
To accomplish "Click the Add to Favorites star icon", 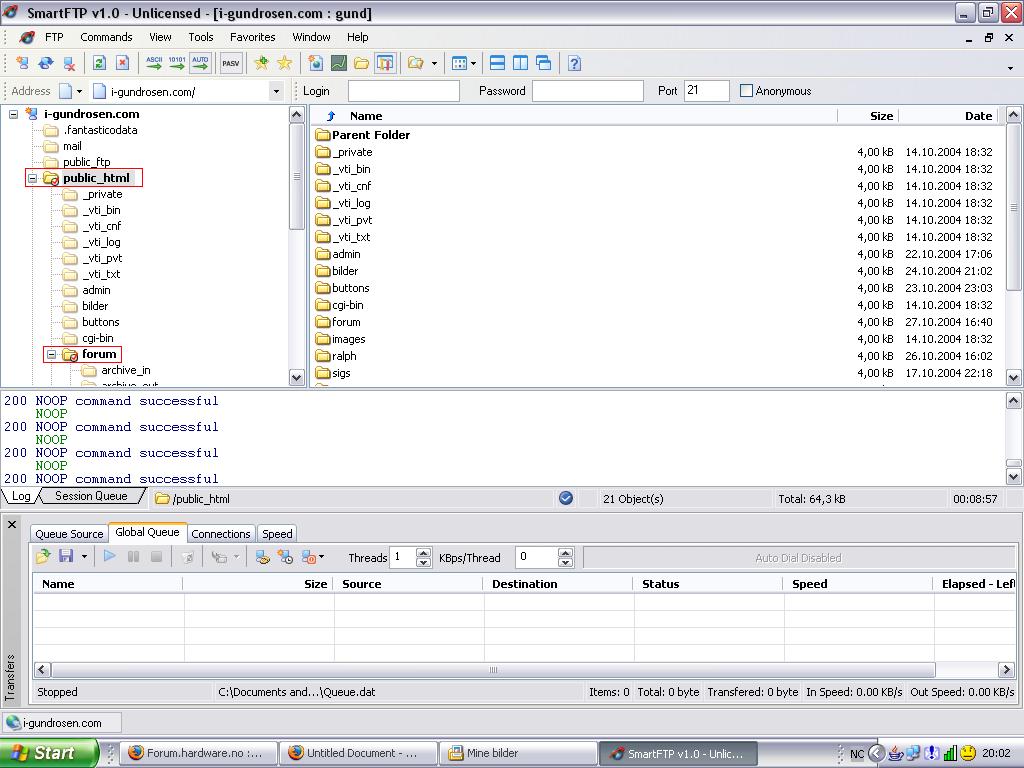I will point(261,63).
